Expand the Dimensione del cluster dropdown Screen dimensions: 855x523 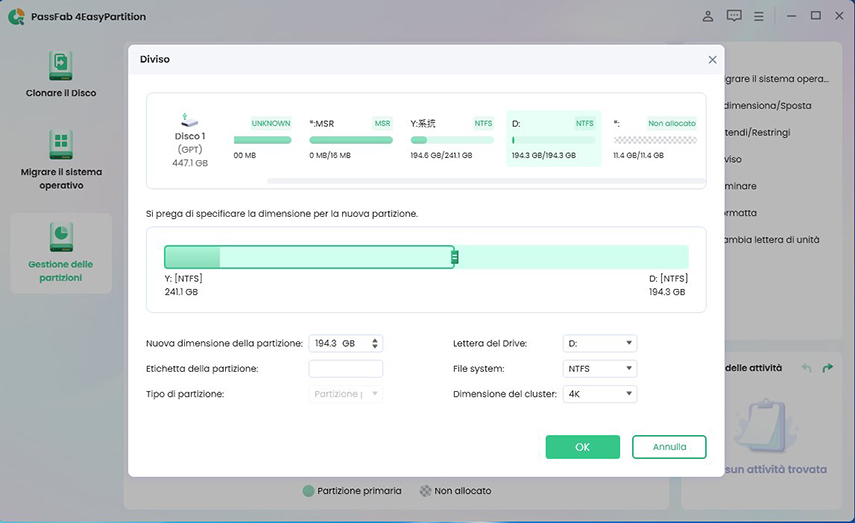(x=600, y=394)
